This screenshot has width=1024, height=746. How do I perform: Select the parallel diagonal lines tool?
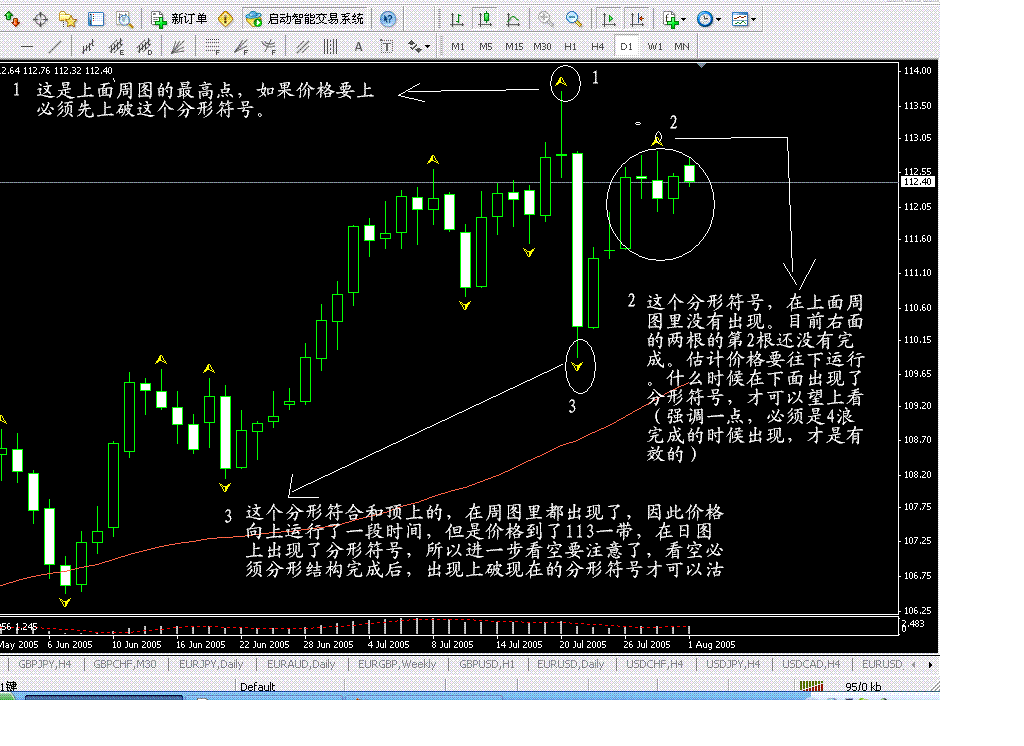point(302,46)
